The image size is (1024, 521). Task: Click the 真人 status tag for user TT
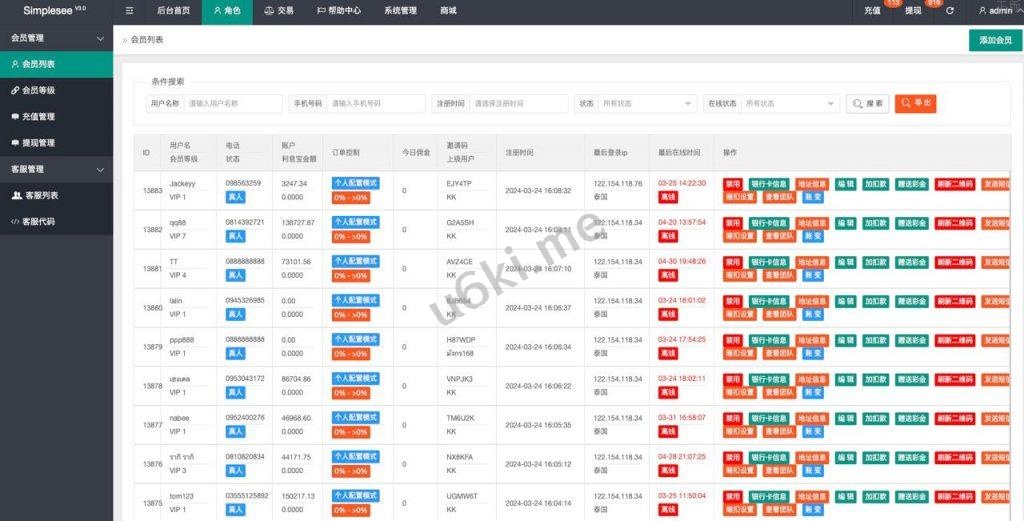(235, 275)
